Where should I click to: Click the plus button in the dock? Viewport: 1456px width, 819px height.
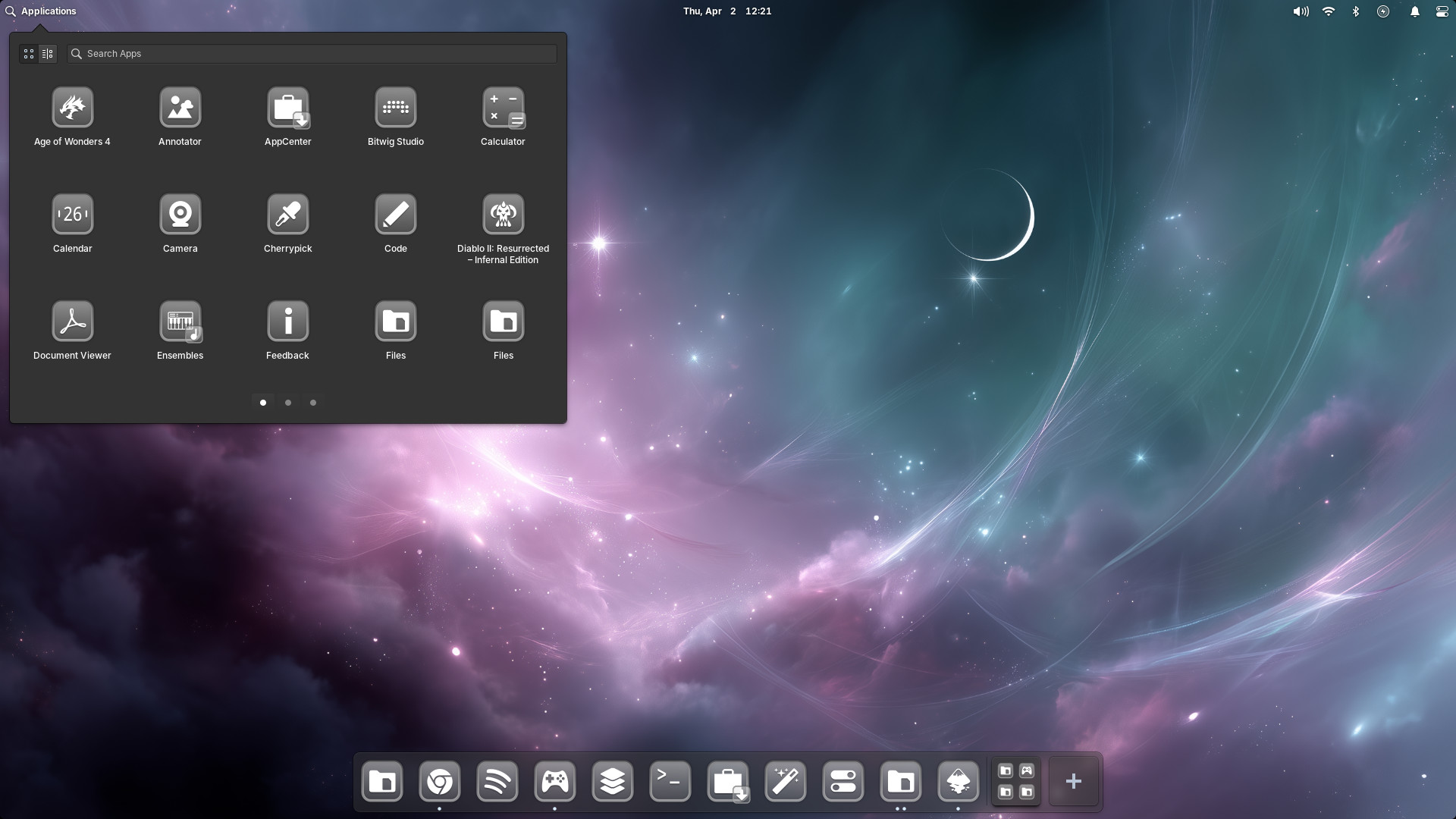(1073, 781)
